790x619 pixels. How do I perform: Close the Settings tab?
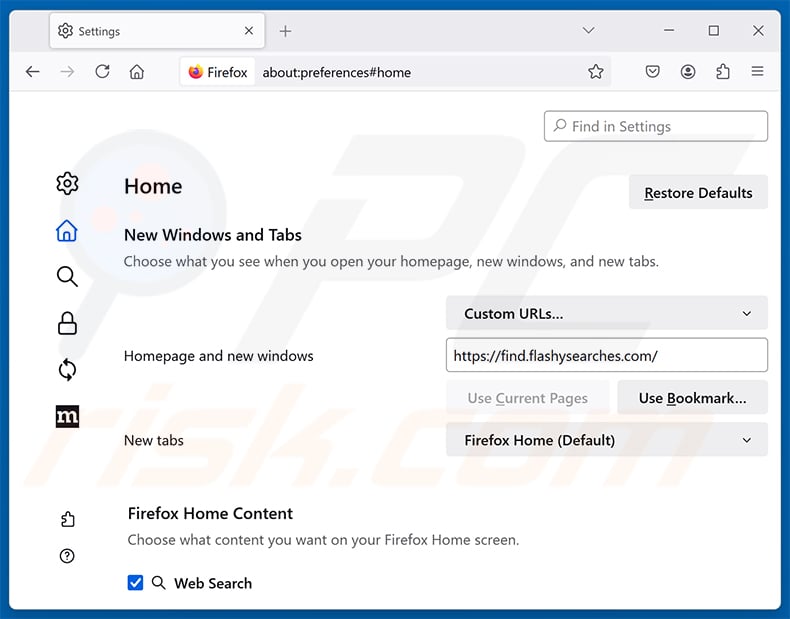click(249, 31)
